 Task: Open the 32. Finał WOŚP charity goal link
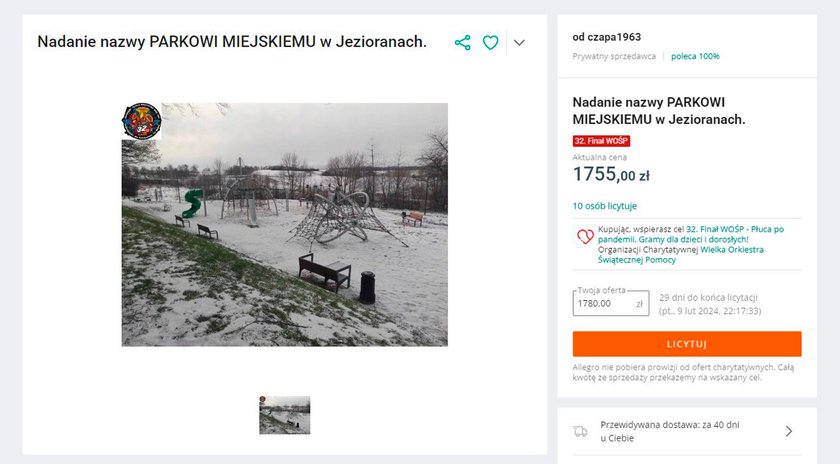pyautogui.click(x=691, y=234)
